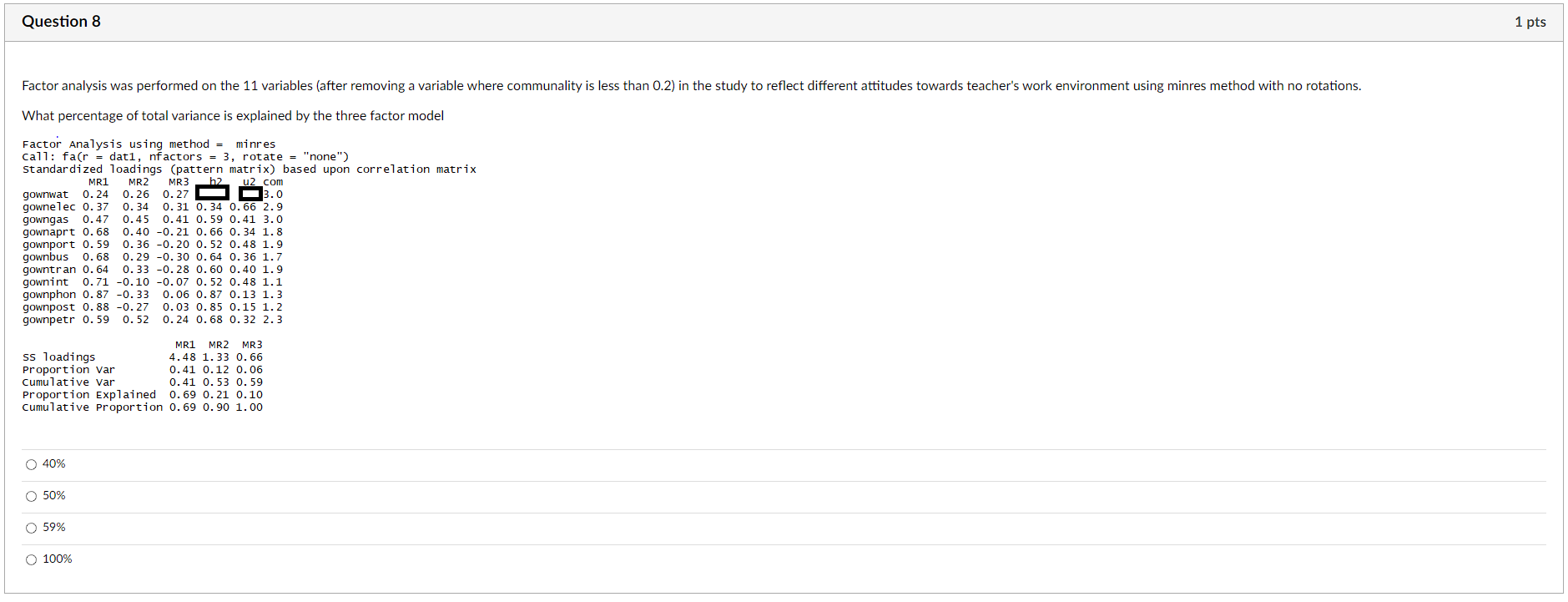Image resolution: width=1568 pixels, height=602 pixels.
Task: Click the Question 8 header
Action: [62, 22]
